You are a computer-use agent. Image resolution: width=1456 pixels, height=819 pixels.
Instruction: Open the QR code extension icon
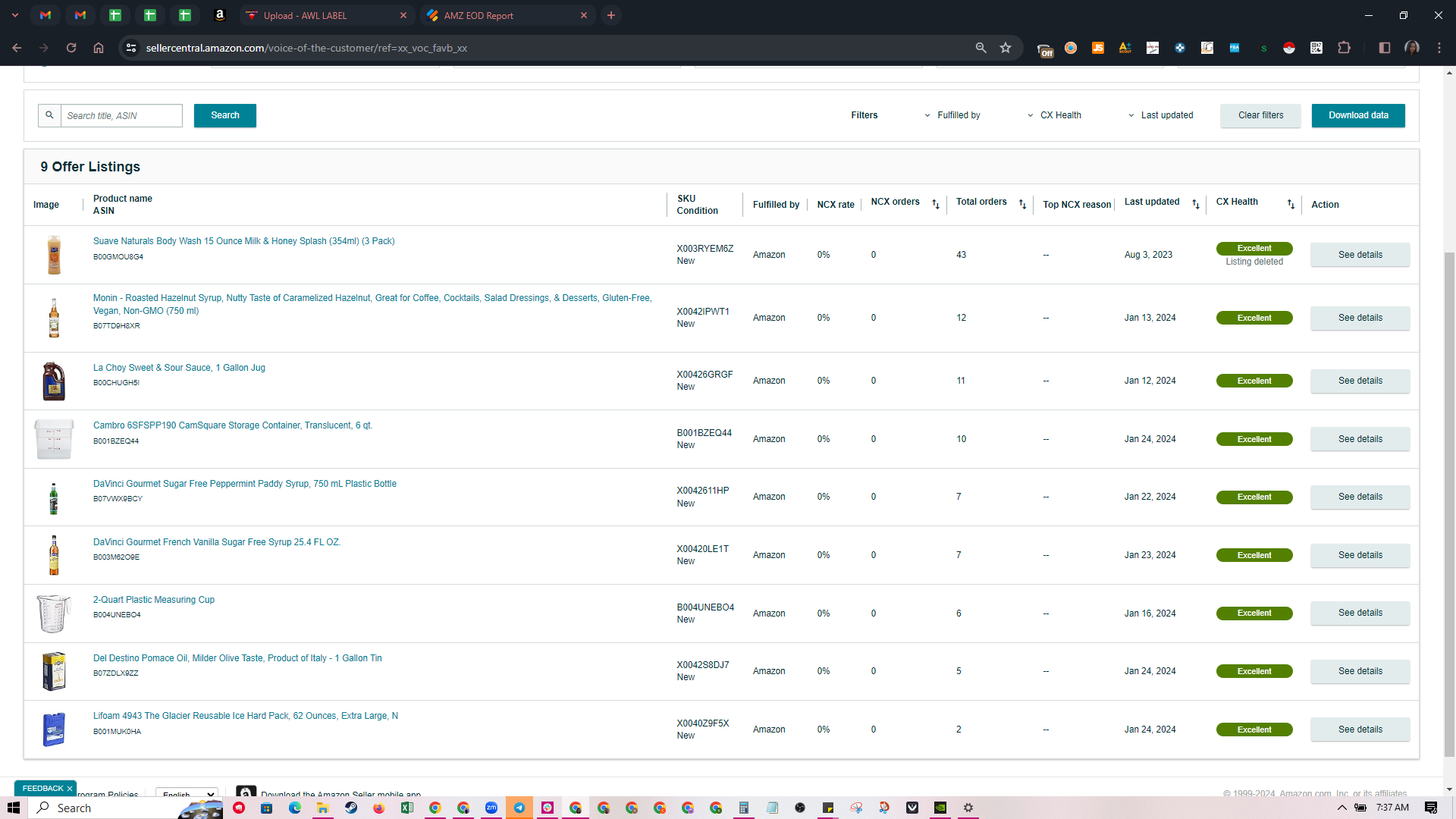pos(1316,48)
